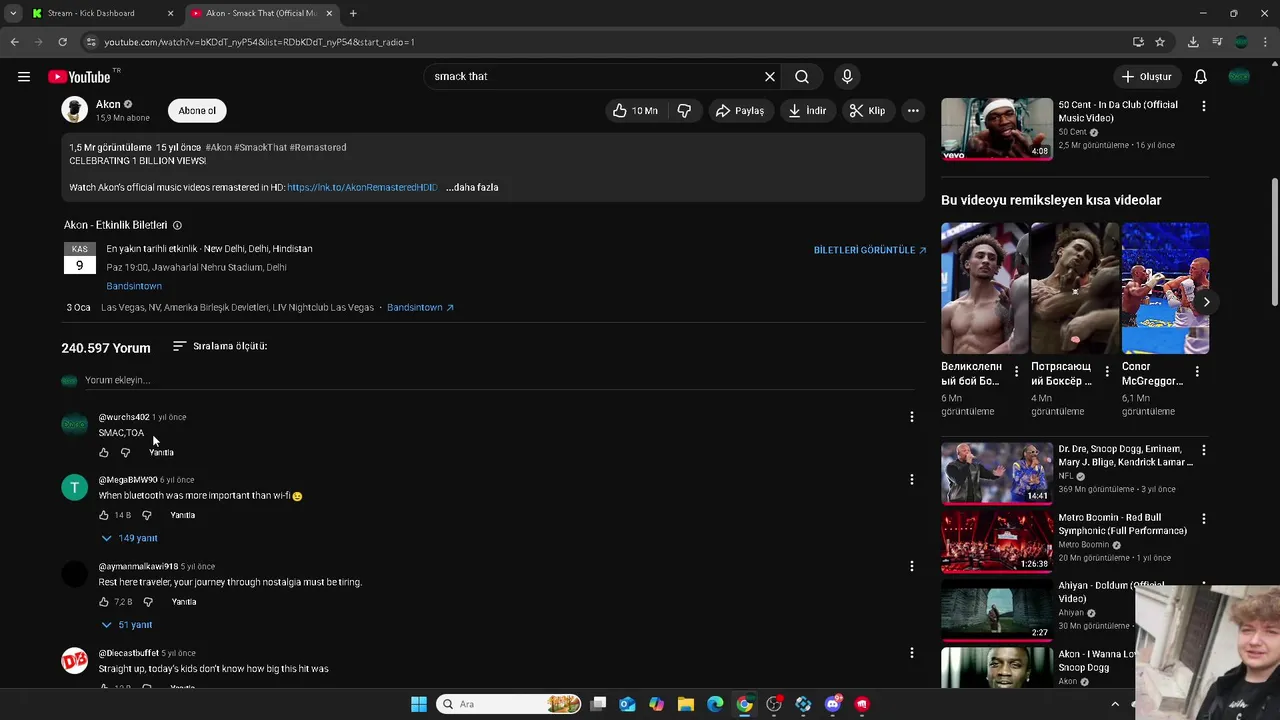
Task: Open menu for the Великолепный бой short
Action: [1016, 372]
